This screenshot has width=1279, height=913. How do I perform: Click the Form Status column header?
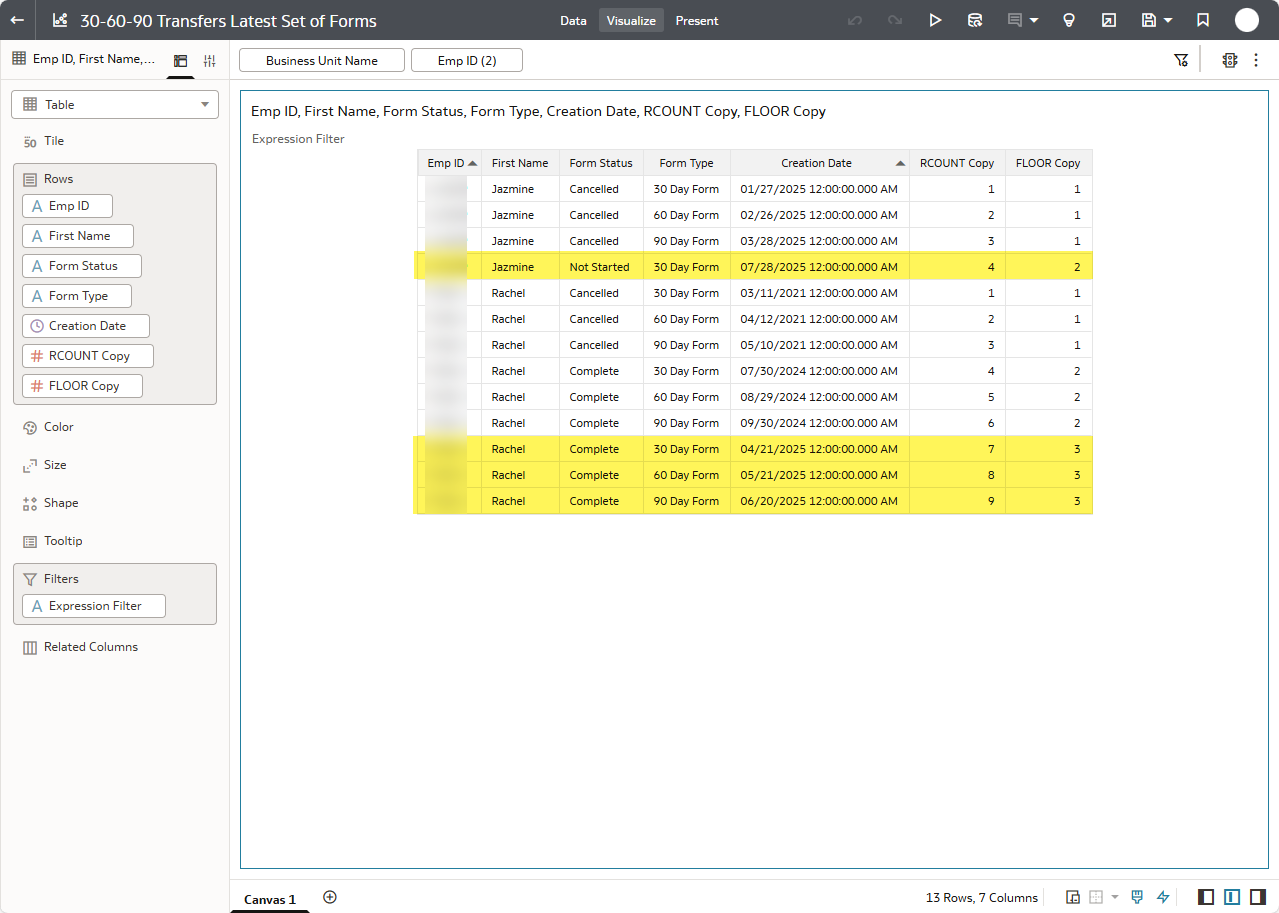coord(601,163)
